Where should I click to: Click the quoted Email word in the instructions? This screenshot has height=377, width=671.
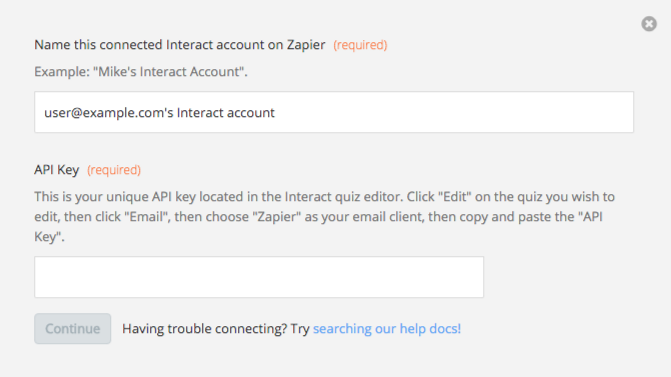pos(147,217)
